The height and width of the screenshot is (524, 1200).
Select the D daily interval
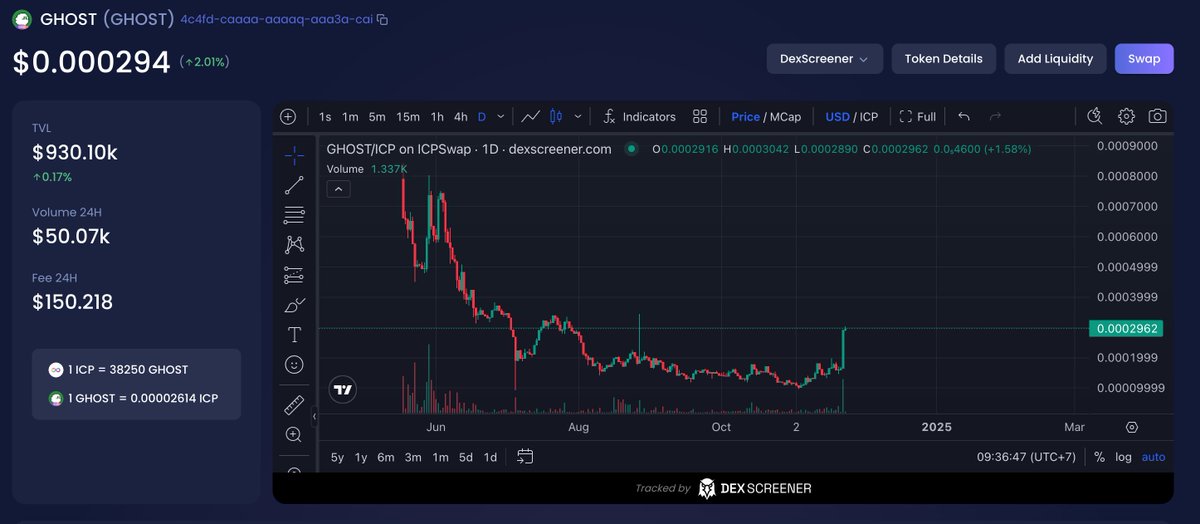coord(481,117)
